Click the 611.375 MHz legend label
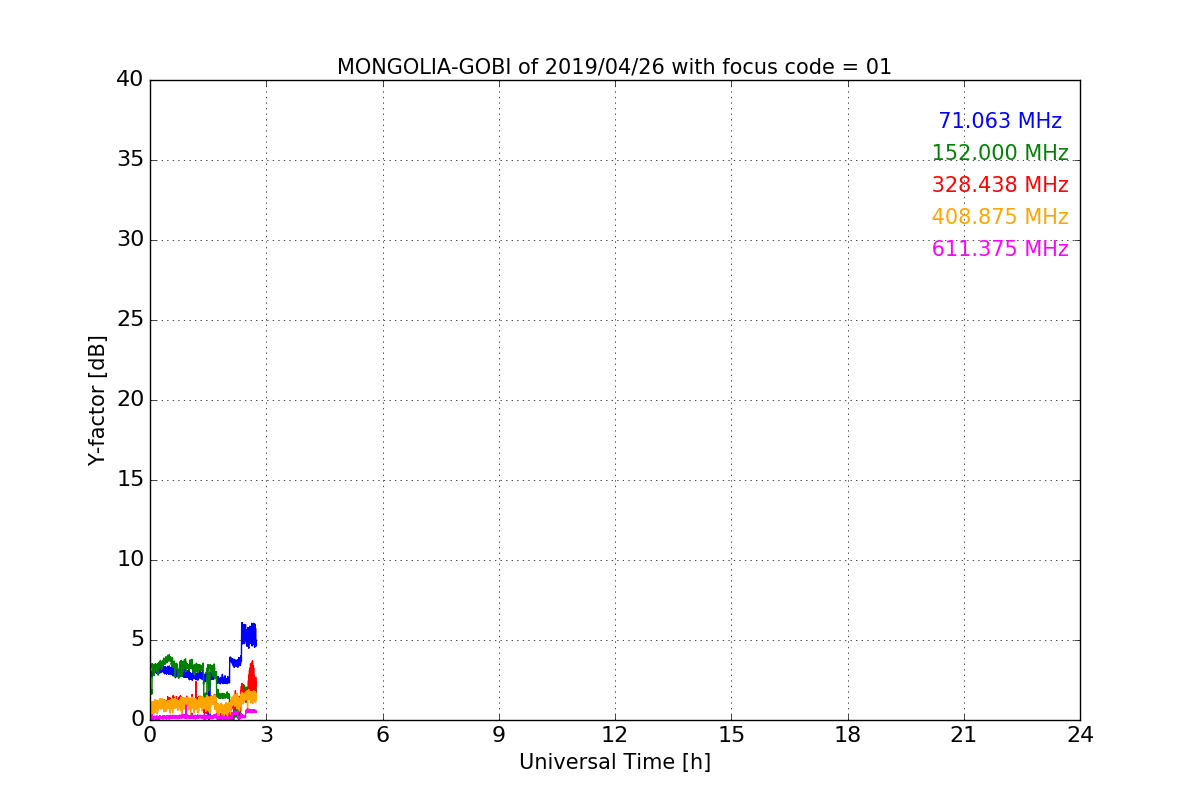The width and height of the screenshot is (1200, 800). tap(1000, 249)
